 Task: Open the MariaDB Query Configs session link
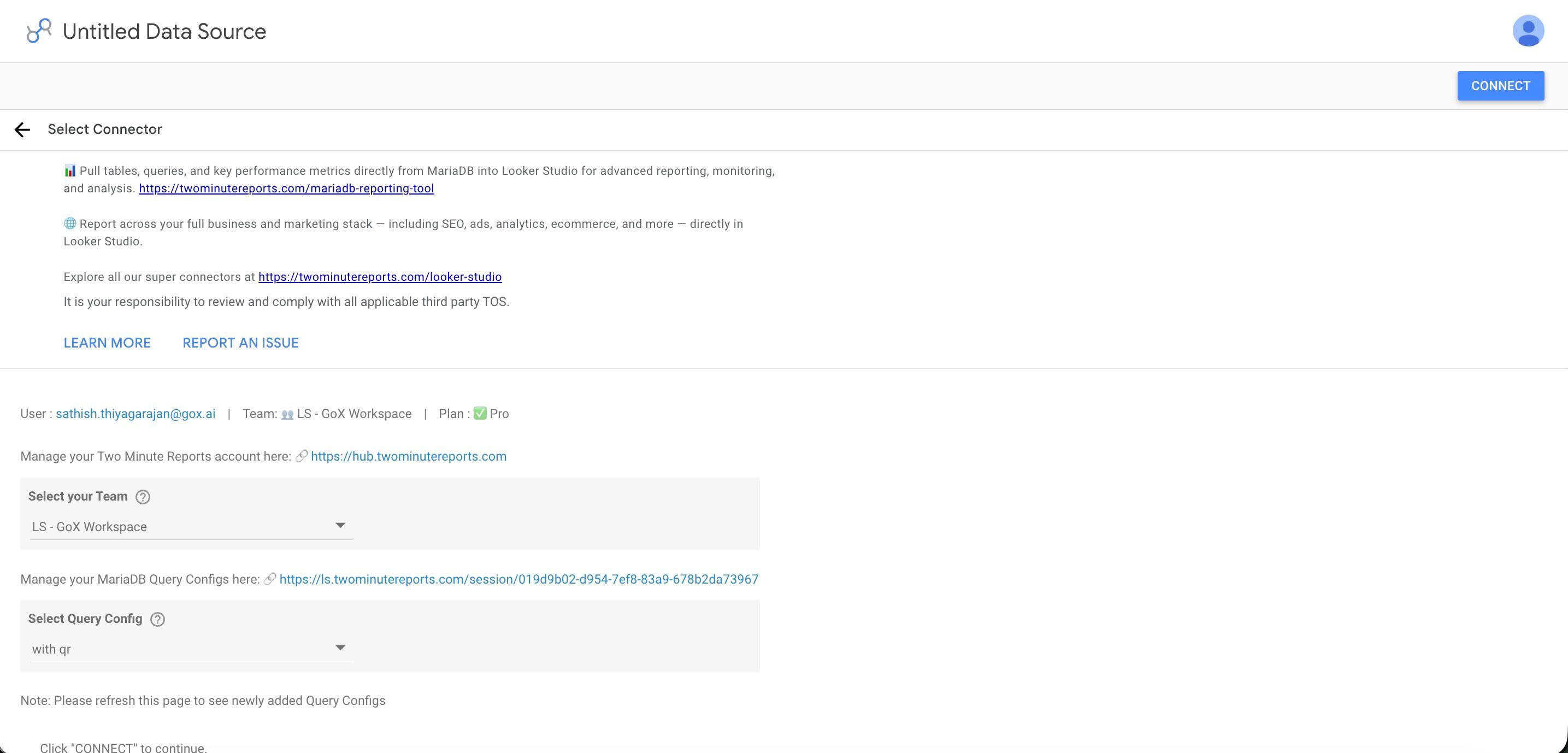click(x=518, y=579)
